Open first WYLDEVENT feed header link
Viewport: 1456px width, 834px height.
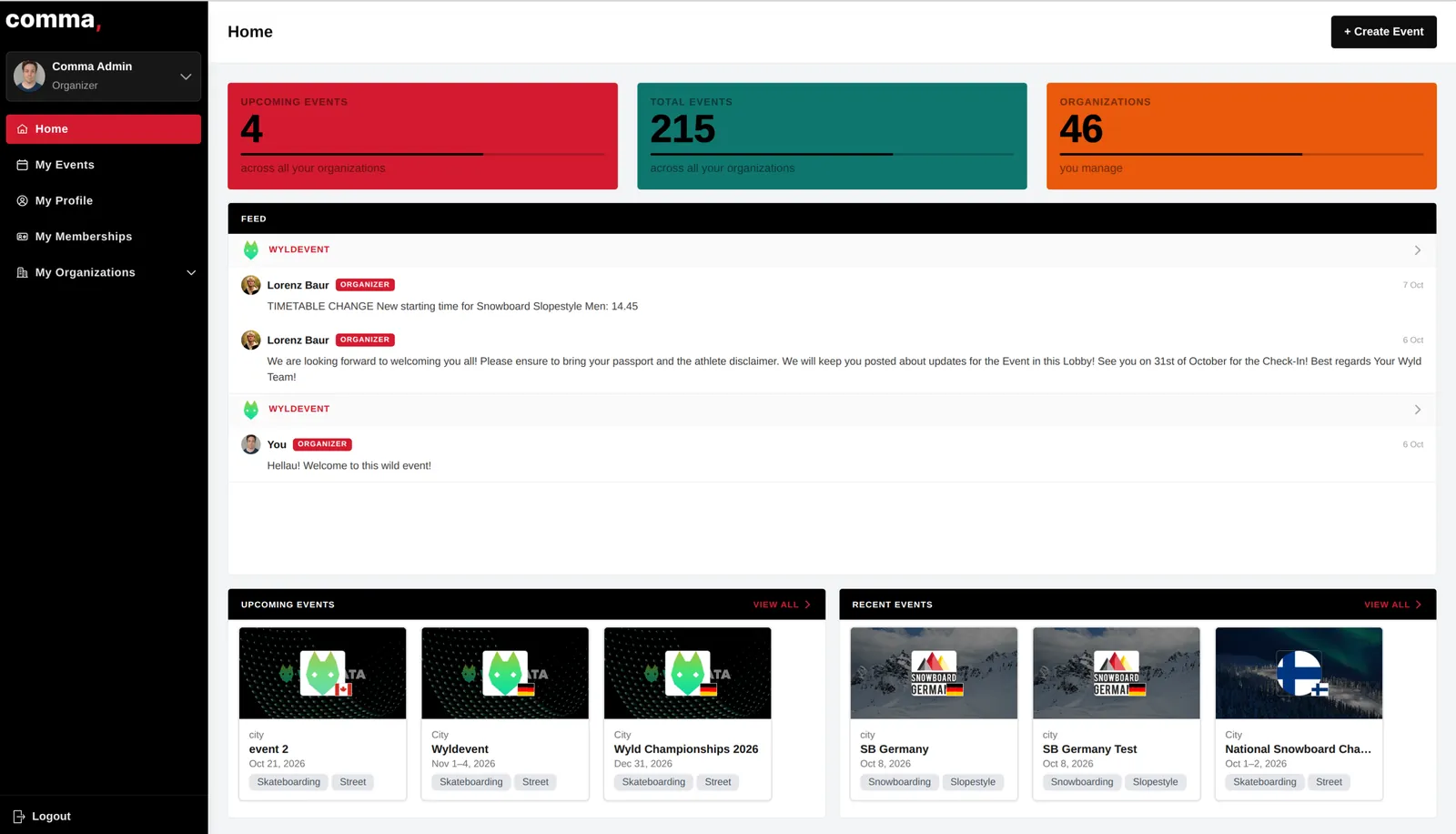click(x=299, y=249)
